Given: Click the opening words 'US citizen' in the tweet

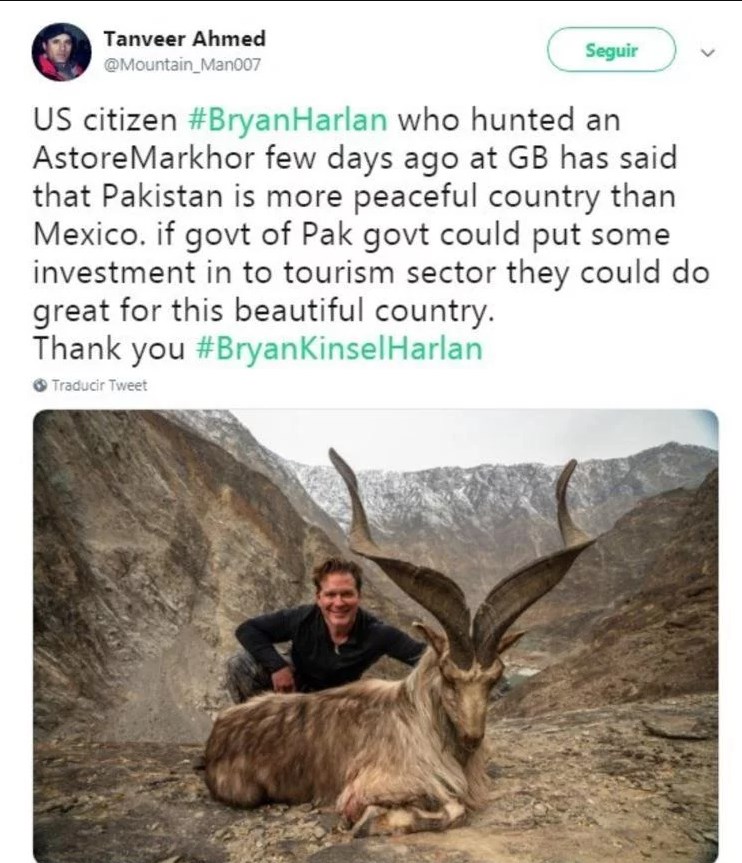Looking at the screenshot, I should pos(105,119).
